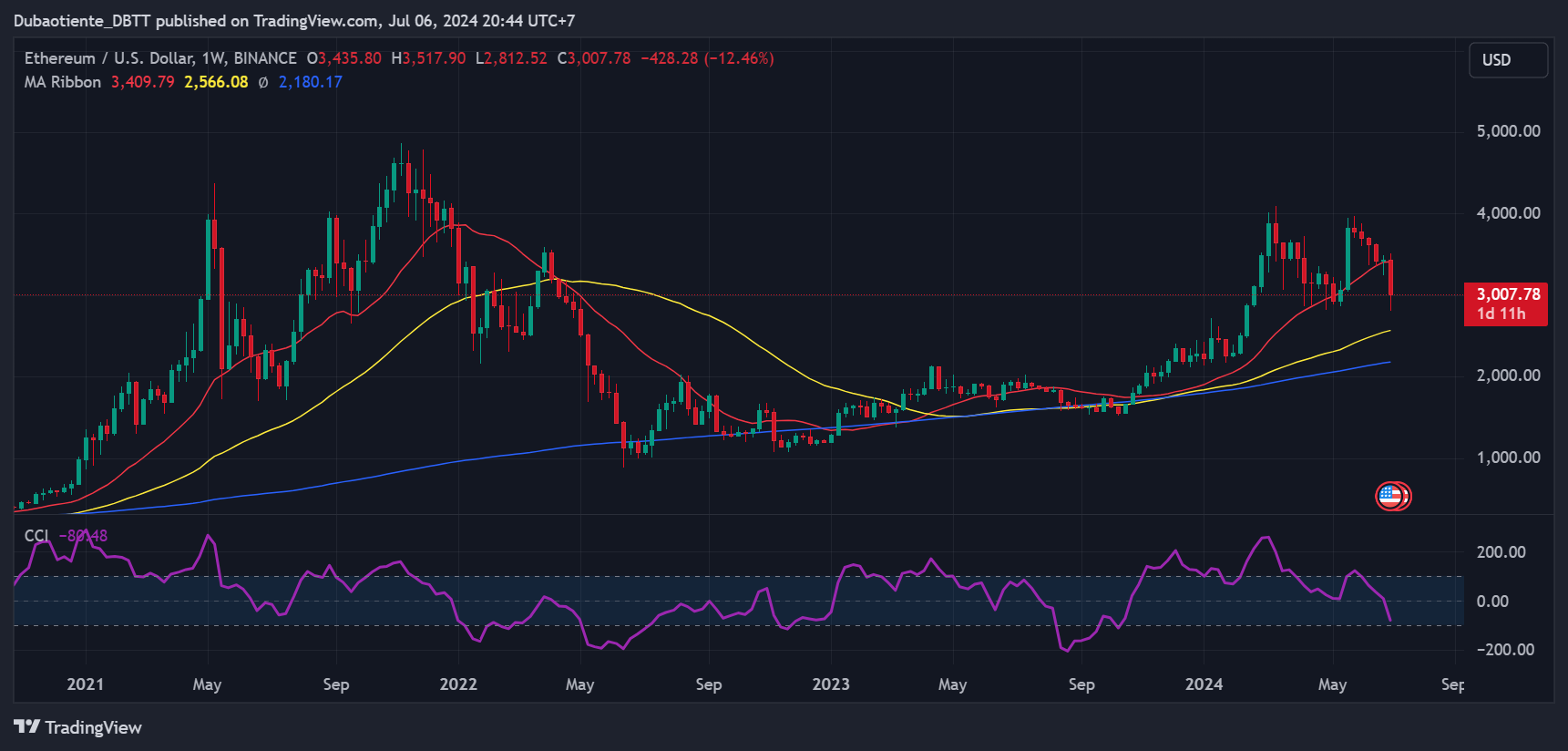Click the 2022 time axis label
Screen dimensions: 1568x751
458,684
